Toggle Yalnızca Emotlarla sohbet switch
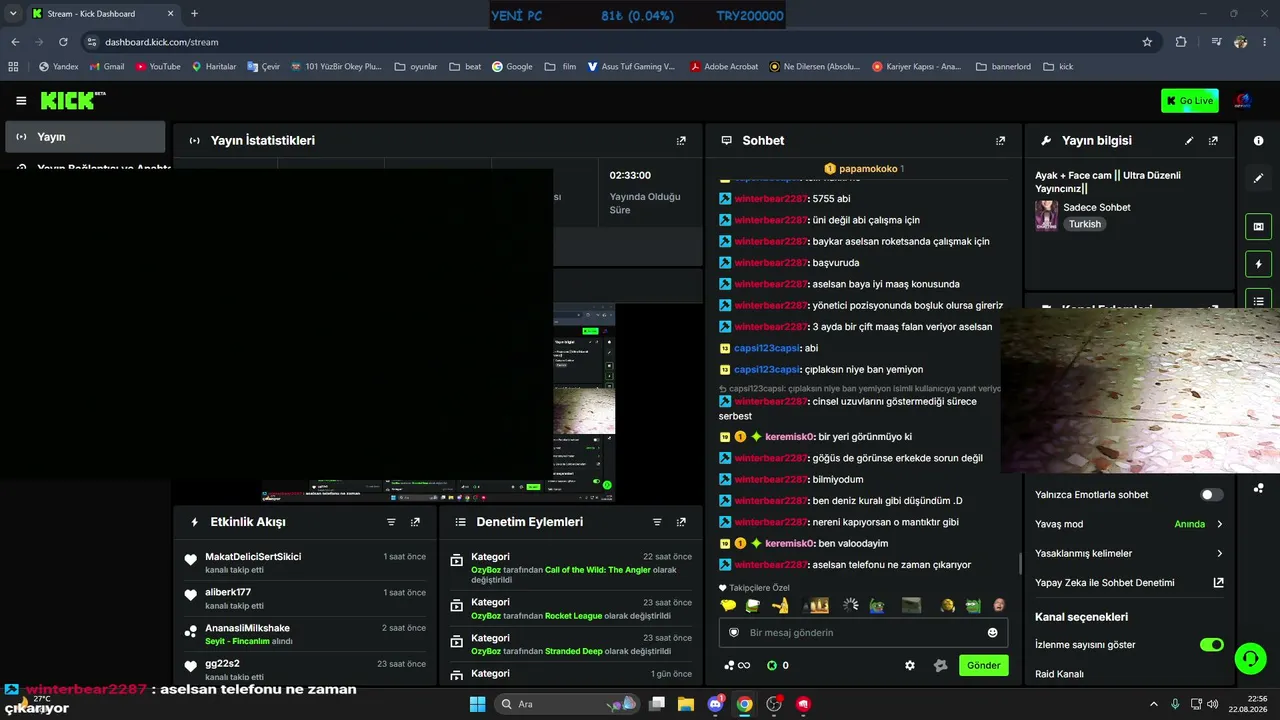 click(x=1211, y=495)
